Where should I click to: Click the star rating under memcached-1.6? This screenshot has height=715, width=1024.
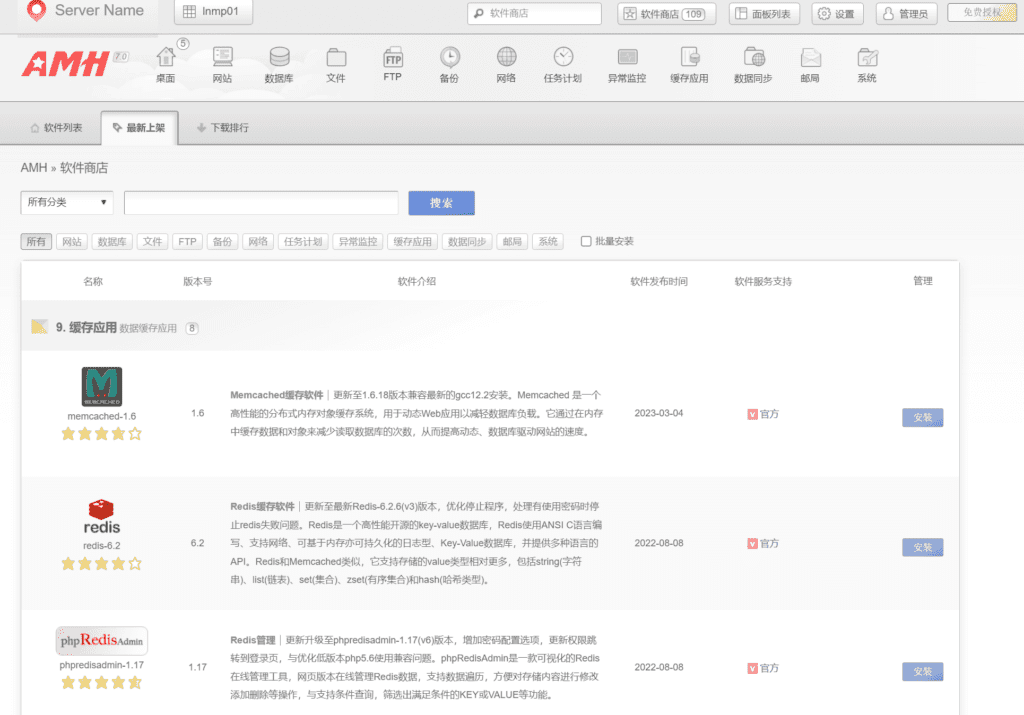coord(102,434)
